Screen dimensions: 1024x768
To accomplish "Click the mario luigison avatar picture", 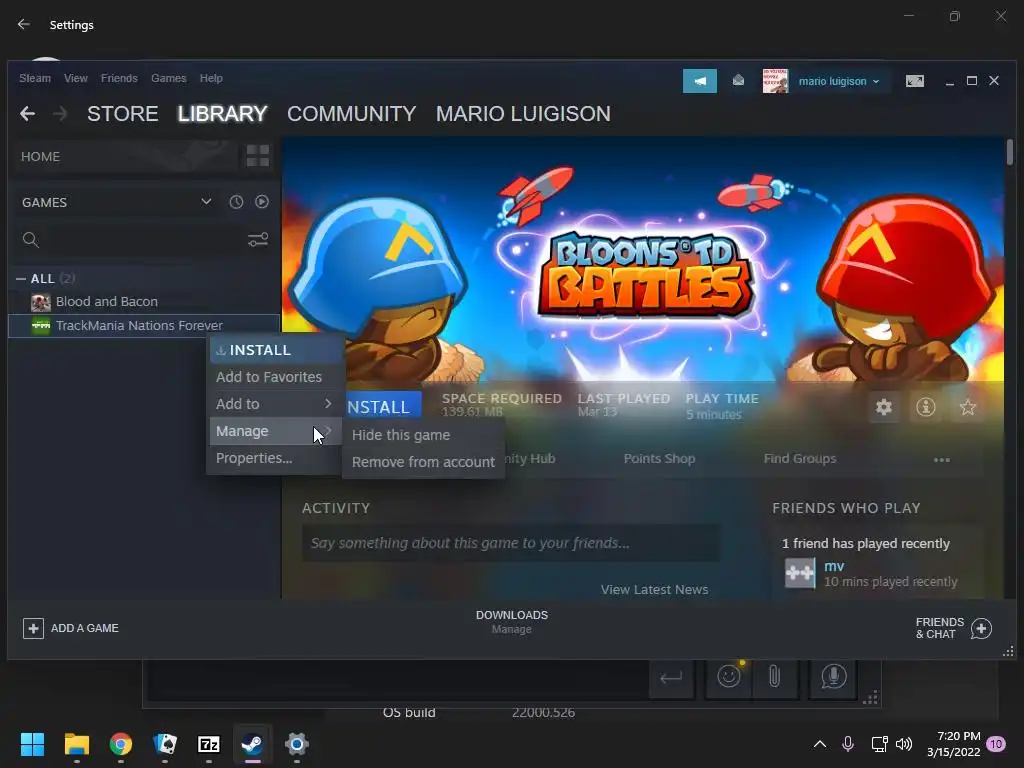I will pos(775,81).
